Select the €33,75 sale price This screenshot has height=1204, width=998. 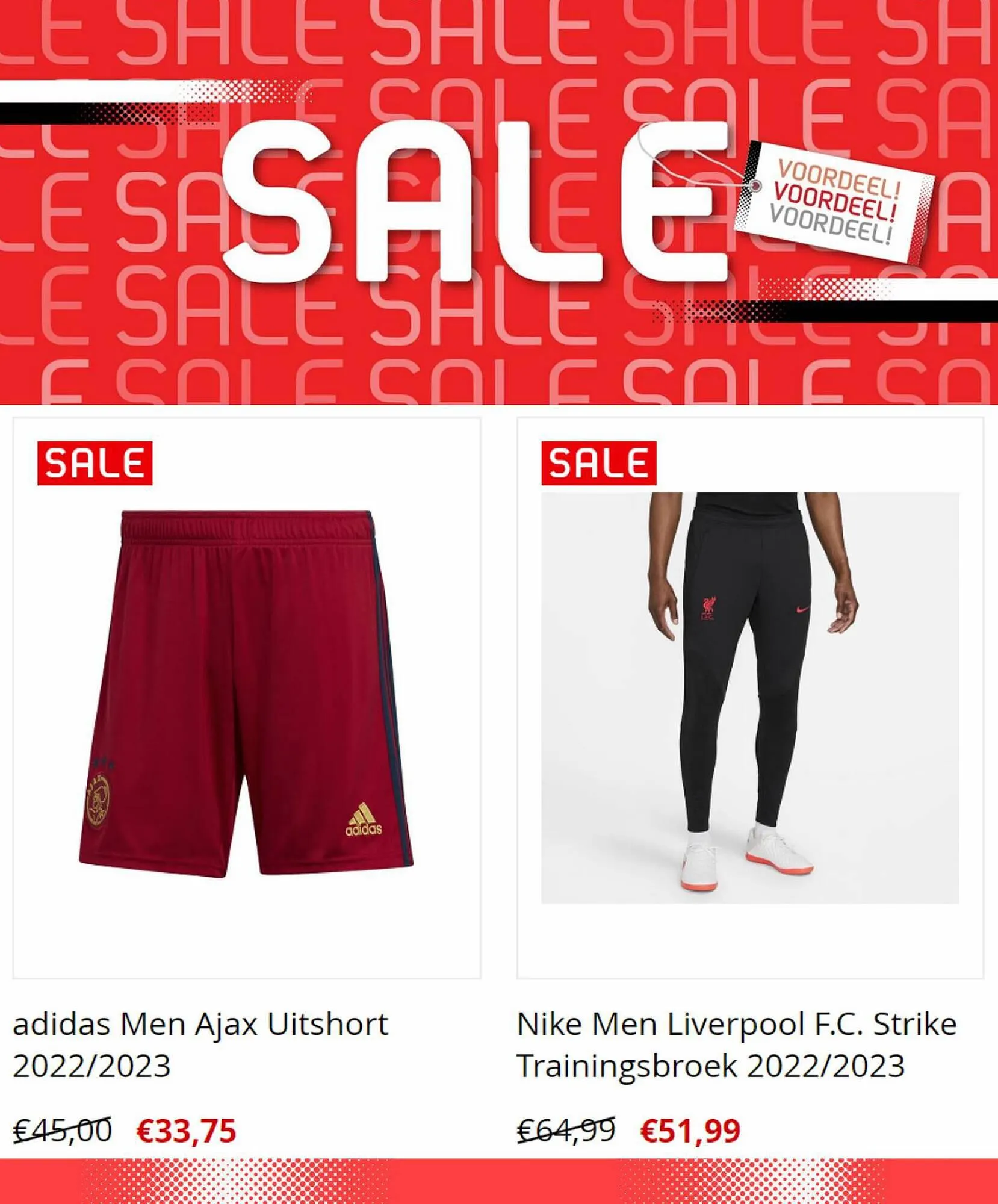click(x=187, y=1130)
